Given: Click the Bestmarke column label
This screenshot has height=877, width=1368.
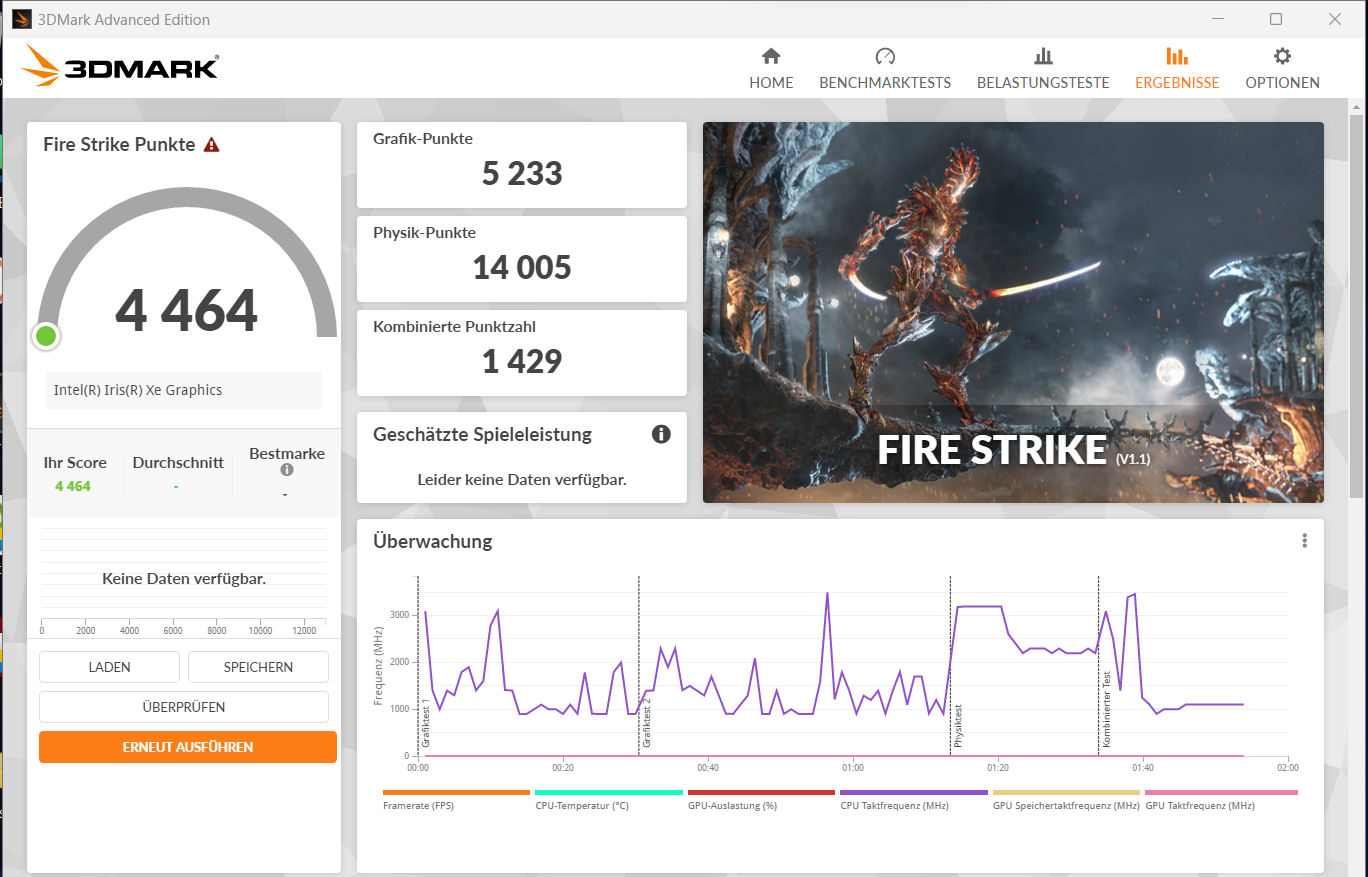Looking at the screenshot, I should 287,454.
